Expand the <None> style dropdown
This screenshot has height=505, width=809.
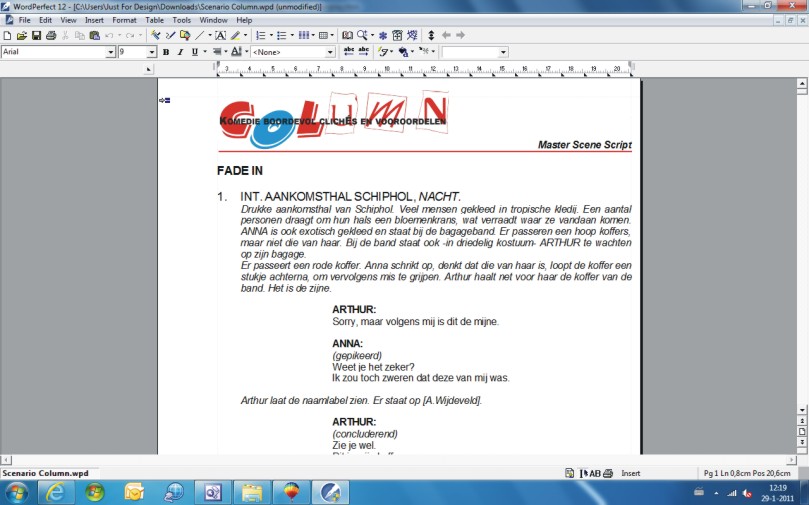click(330, 52)
